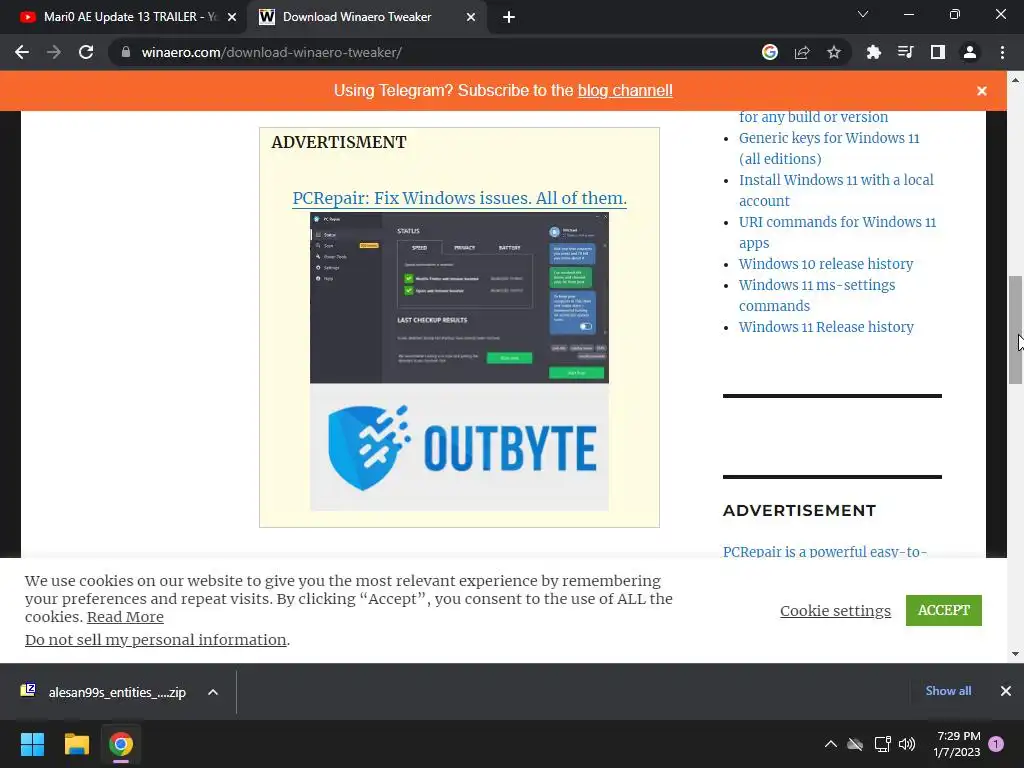This screenshot has height=768, width=1024.
Task: Open the Windows Start menu
Action: point(32,744)
